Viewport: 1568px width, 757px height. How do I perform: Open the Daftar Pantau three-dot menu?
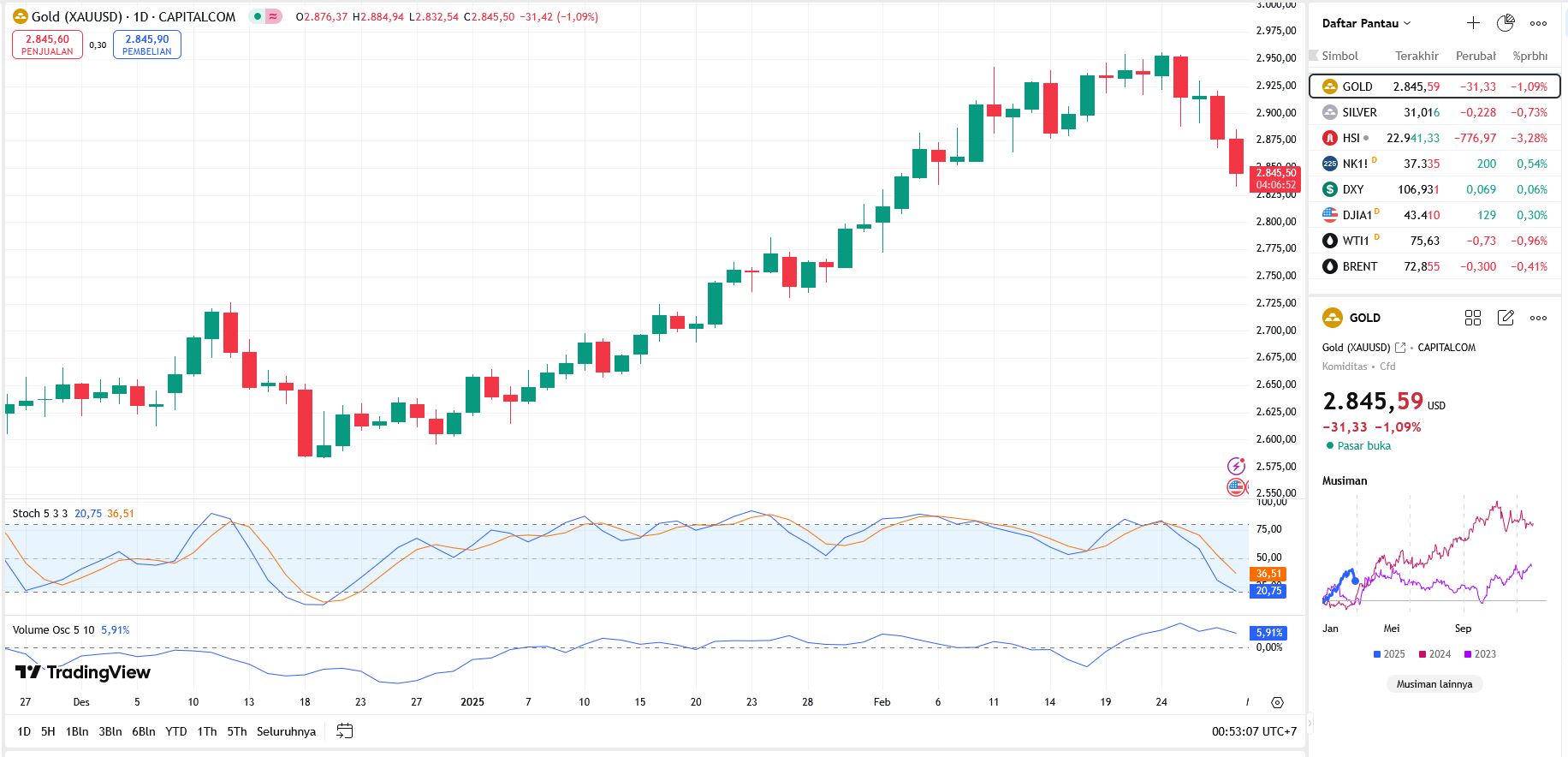pyautogui.click(x=1538, y=23)
